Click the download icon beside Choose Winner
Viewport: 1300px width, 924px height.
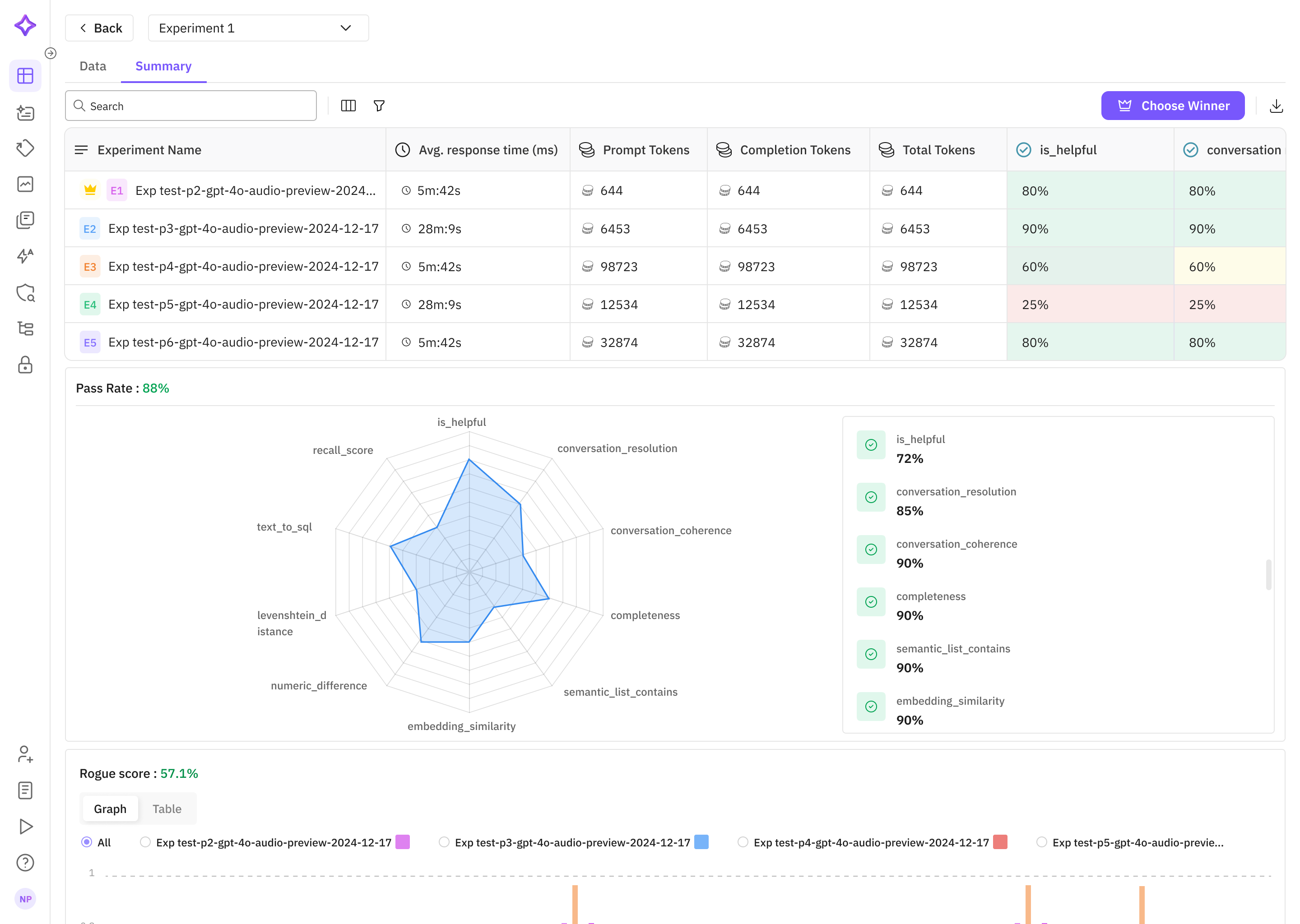click(1276, 106)
